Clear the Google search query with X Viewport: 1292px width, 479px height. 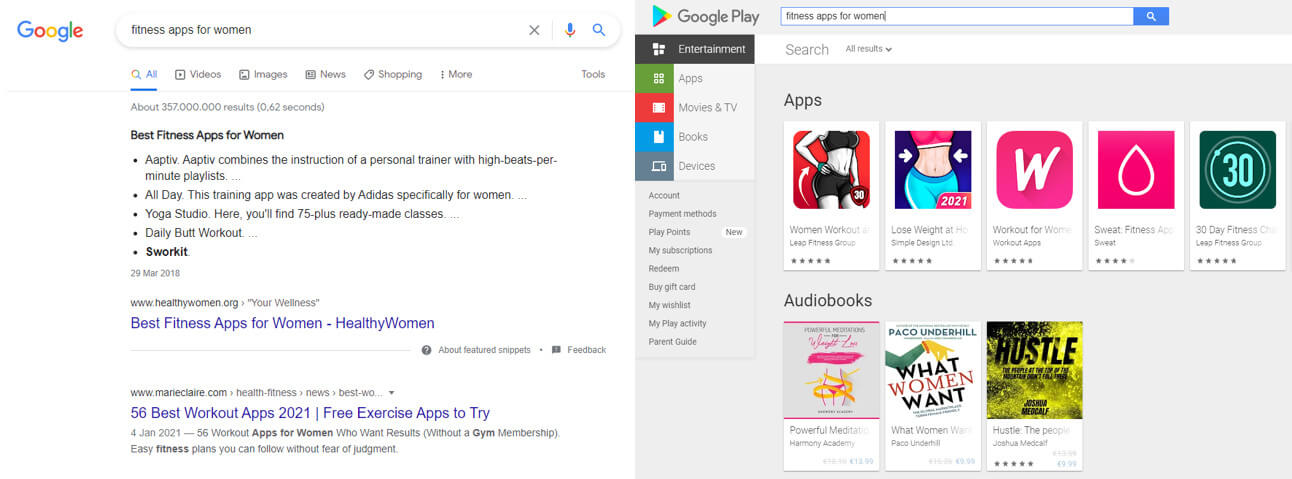534,30
